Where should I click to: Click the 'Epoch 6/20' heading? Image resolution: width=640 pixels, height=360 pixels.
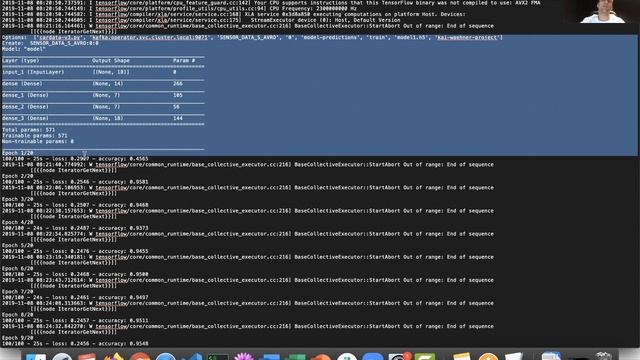coord(18,269)
